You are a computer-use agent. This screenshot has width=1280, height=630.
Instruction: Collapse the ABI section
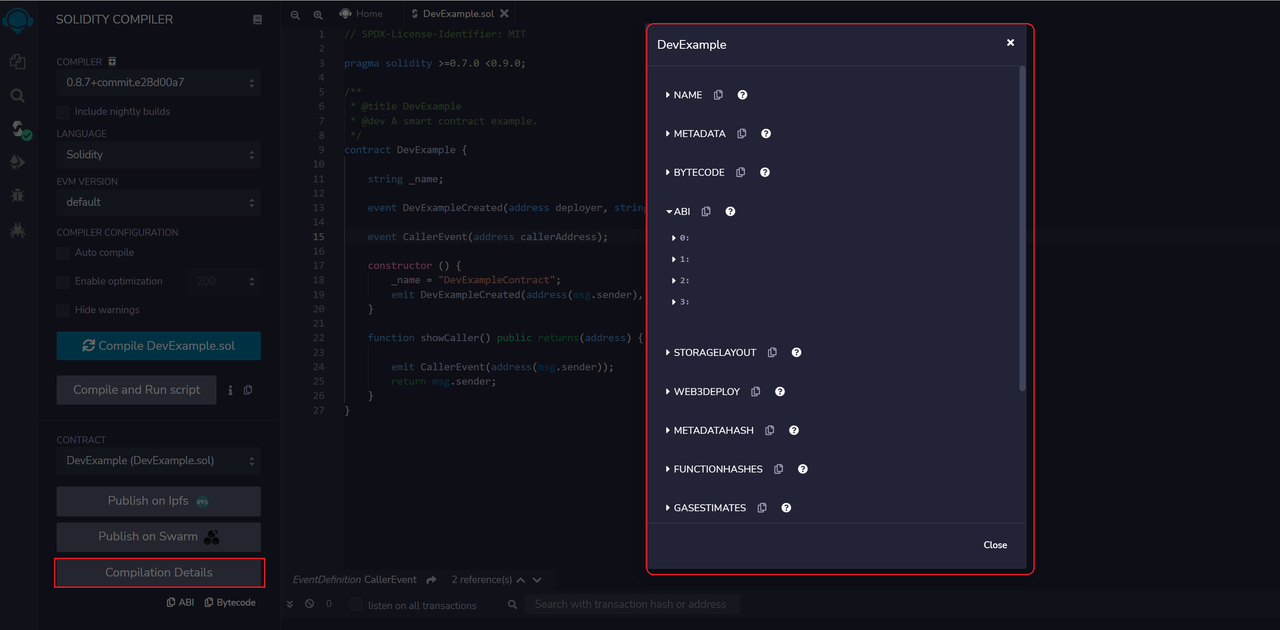click(678, 211)
